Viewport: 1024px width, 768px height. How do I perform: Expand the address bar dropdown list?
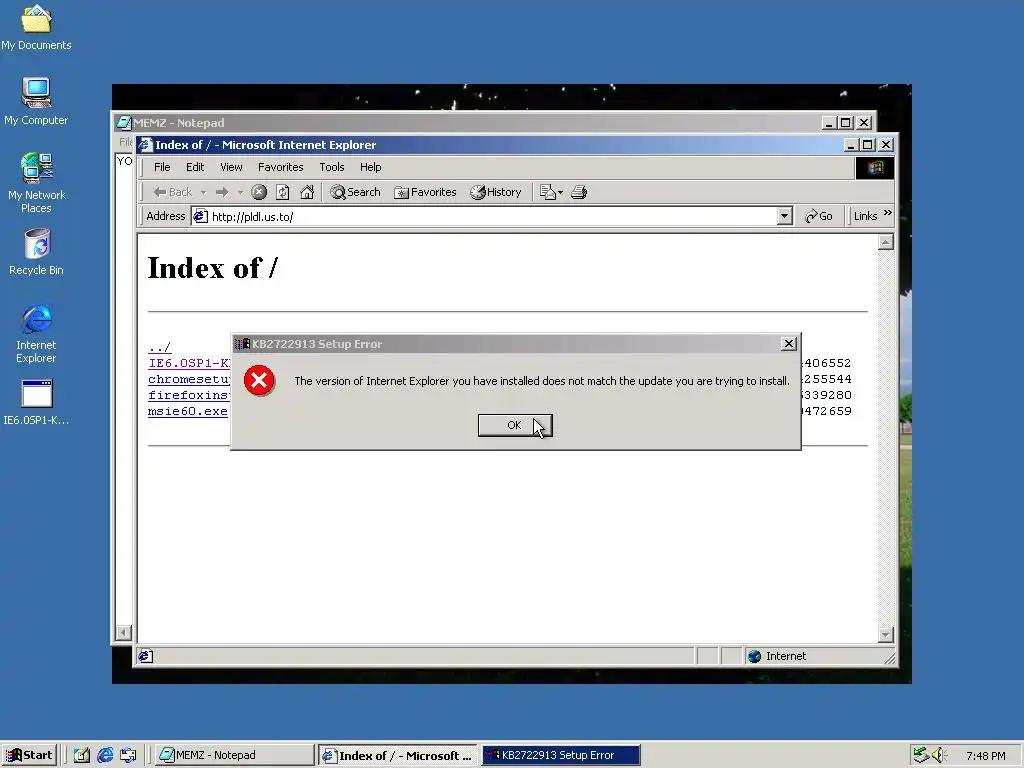[785, 216]
